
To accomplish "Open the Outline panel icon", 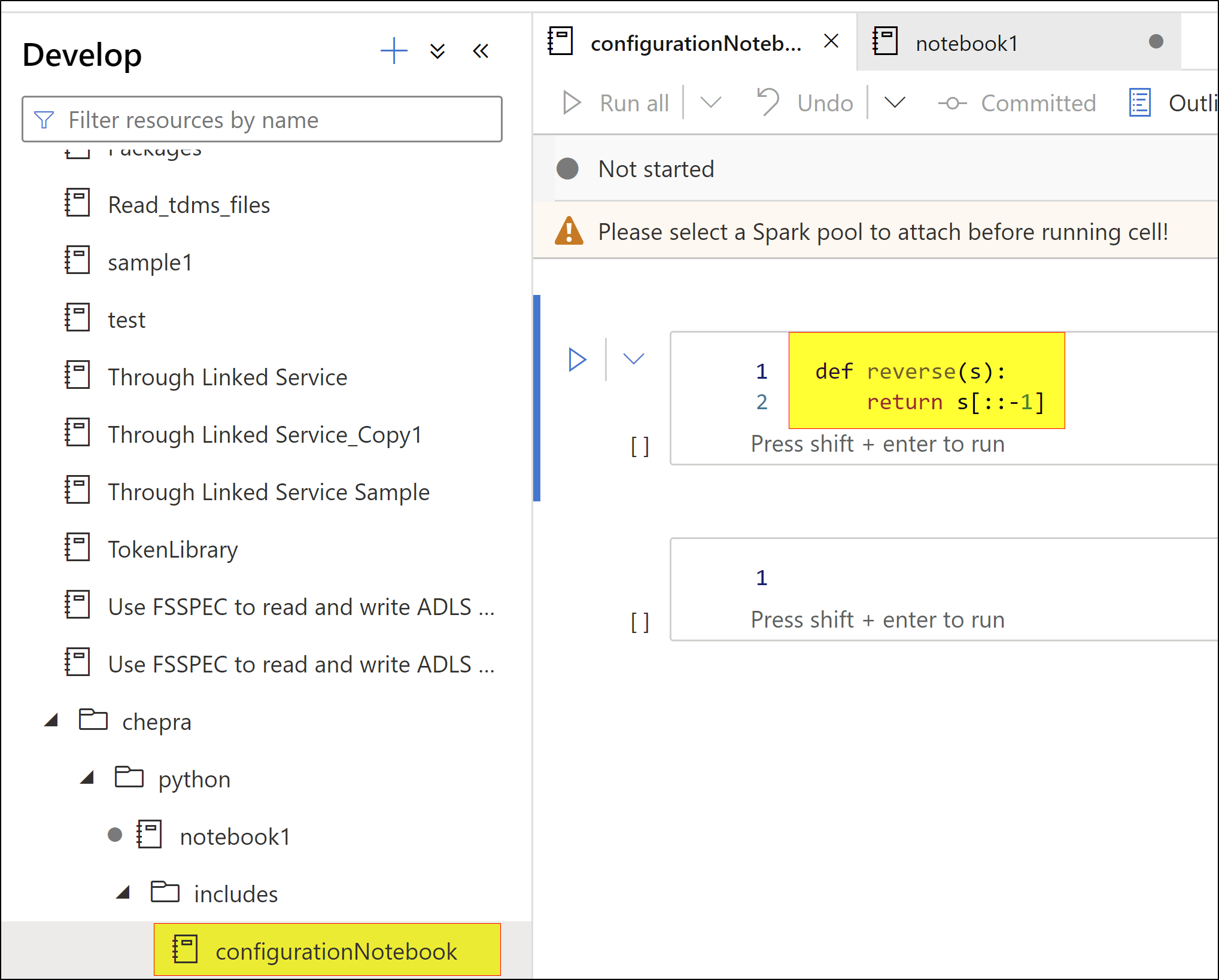I will click(x=1140, y=102).
